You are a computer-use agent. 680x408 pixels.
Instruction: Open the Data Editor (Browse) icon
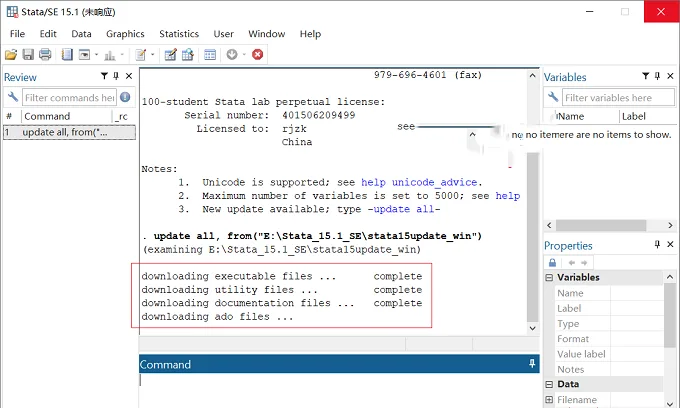[x=188, y=55]
